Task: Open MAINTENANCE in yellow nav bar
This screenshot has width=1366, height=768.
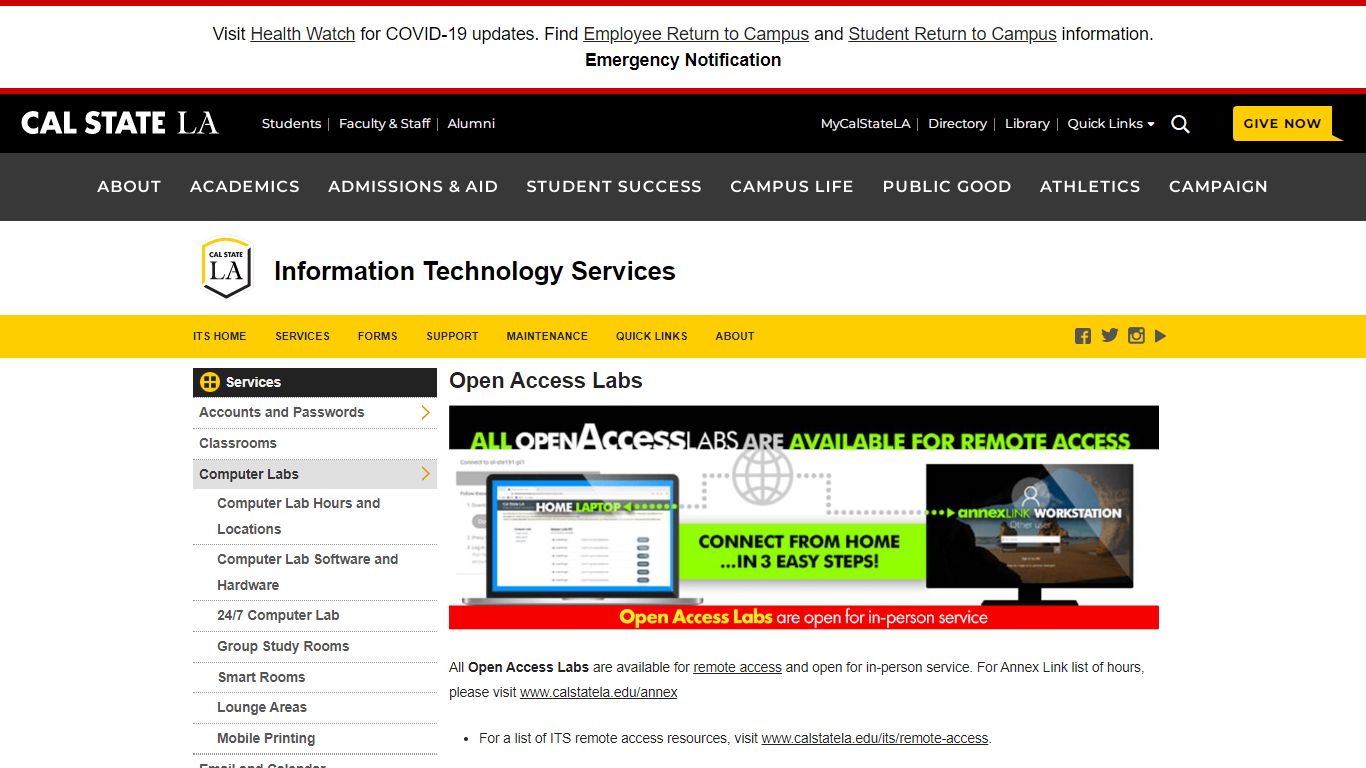Action: pos(547,336)
